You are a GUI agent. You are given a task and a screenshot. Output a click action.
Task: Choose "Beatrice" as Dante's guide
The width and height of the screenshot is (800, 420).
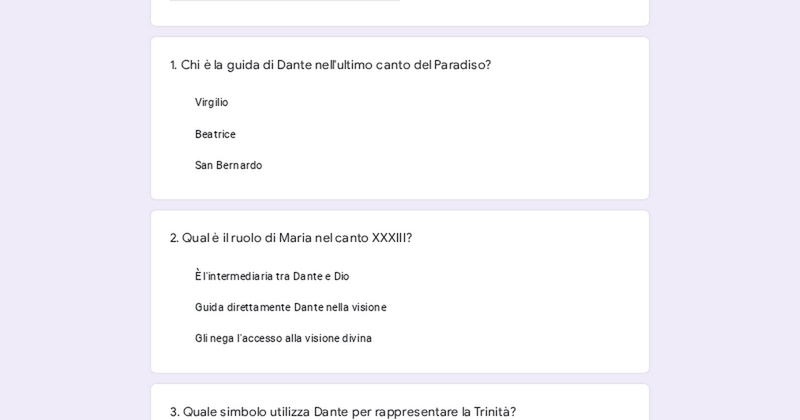point(215,134)
